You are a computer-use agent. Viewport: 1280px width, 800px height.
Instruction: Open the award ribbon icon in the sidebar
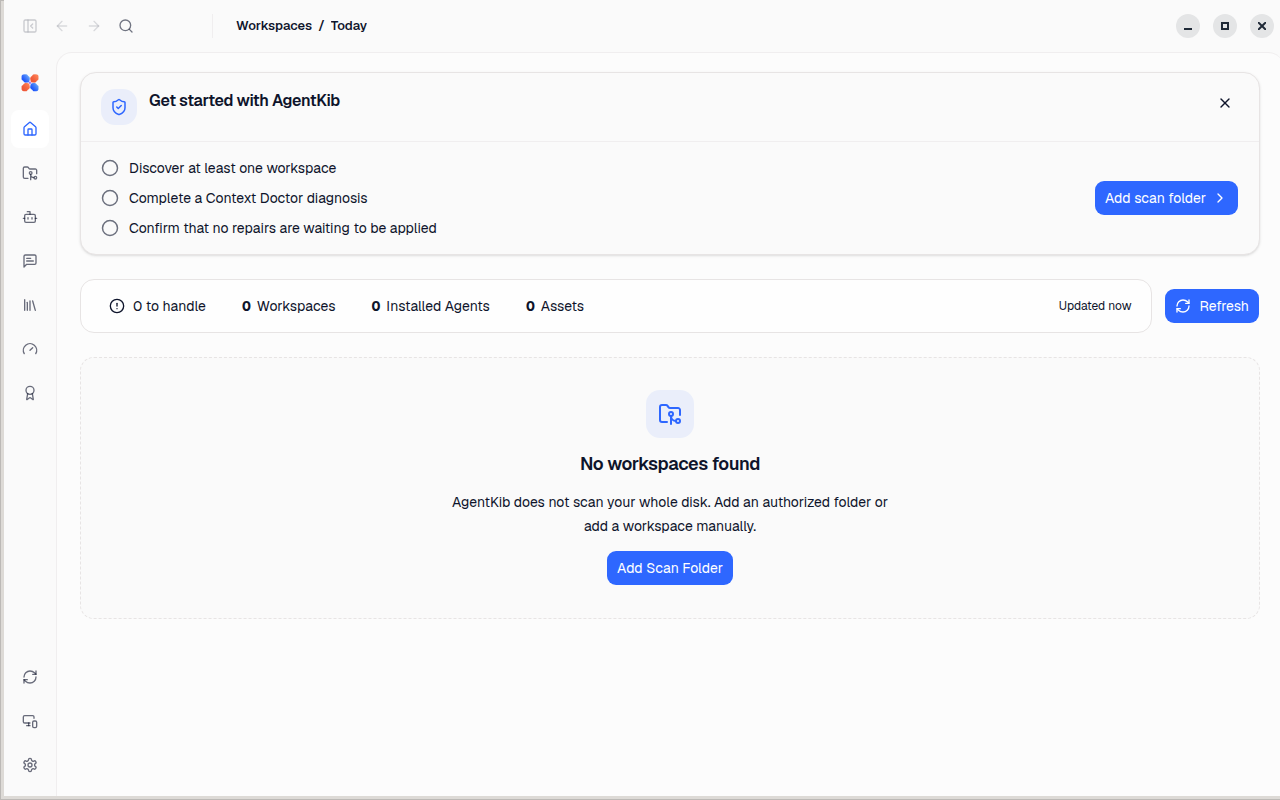tap(30, 393)
